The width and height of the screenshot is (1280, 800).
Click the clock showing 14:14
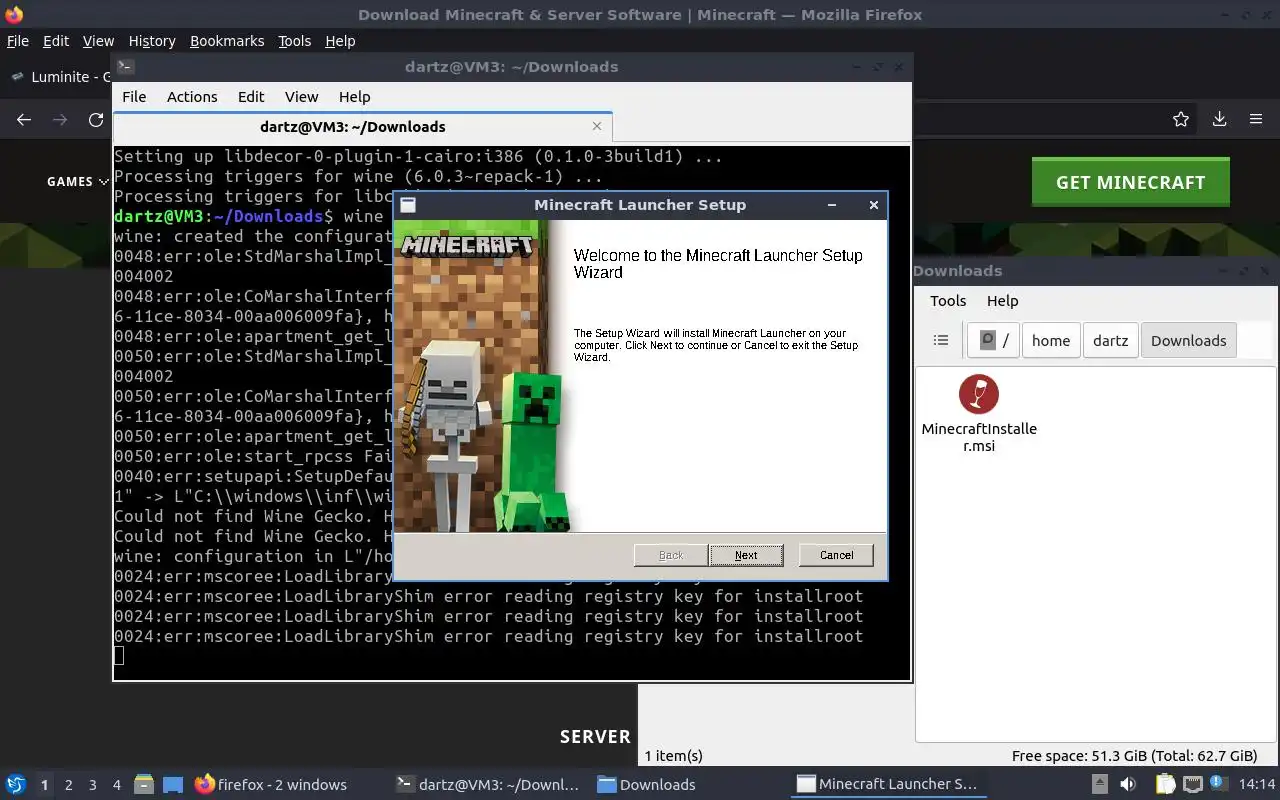(x=1258, y=784)
